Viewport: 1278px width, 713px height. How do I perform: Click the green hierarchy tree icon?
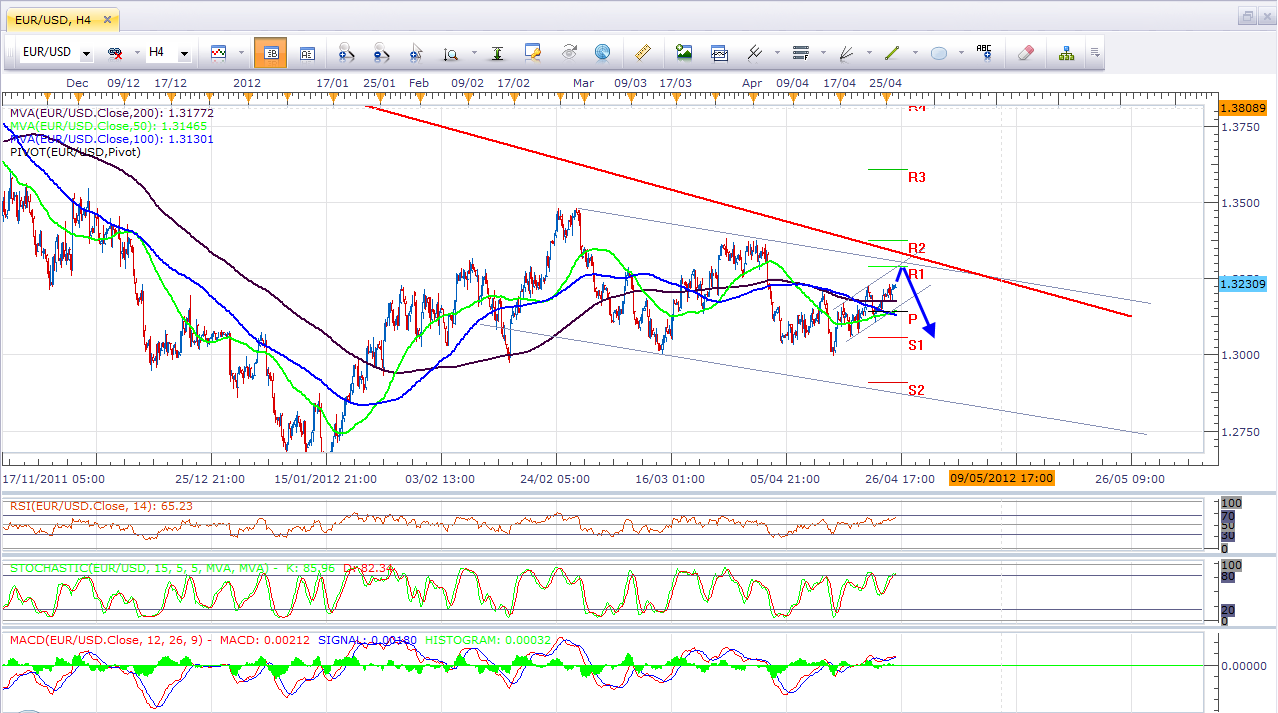[x=1067, y=53]
